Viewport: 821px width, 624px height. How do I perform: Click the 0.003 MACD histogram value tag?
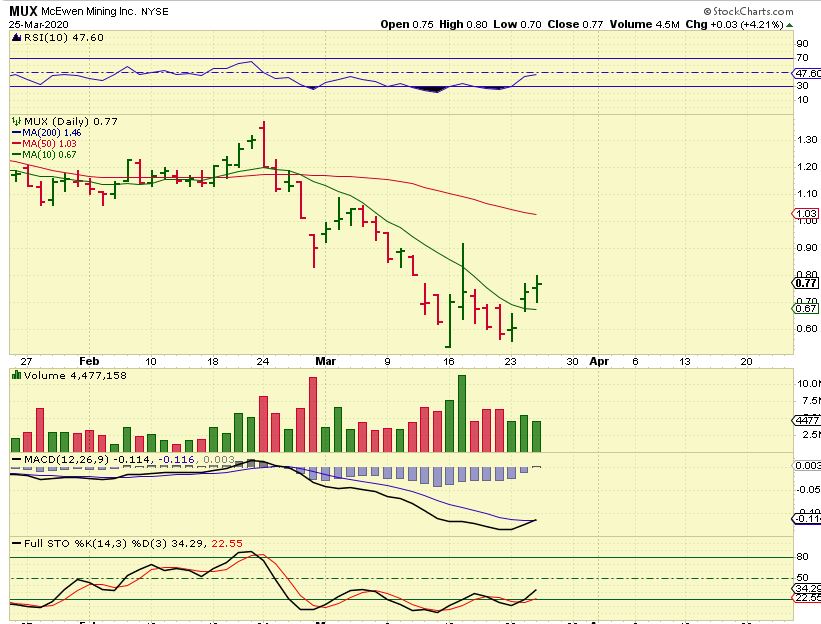[x=807, y=465]
